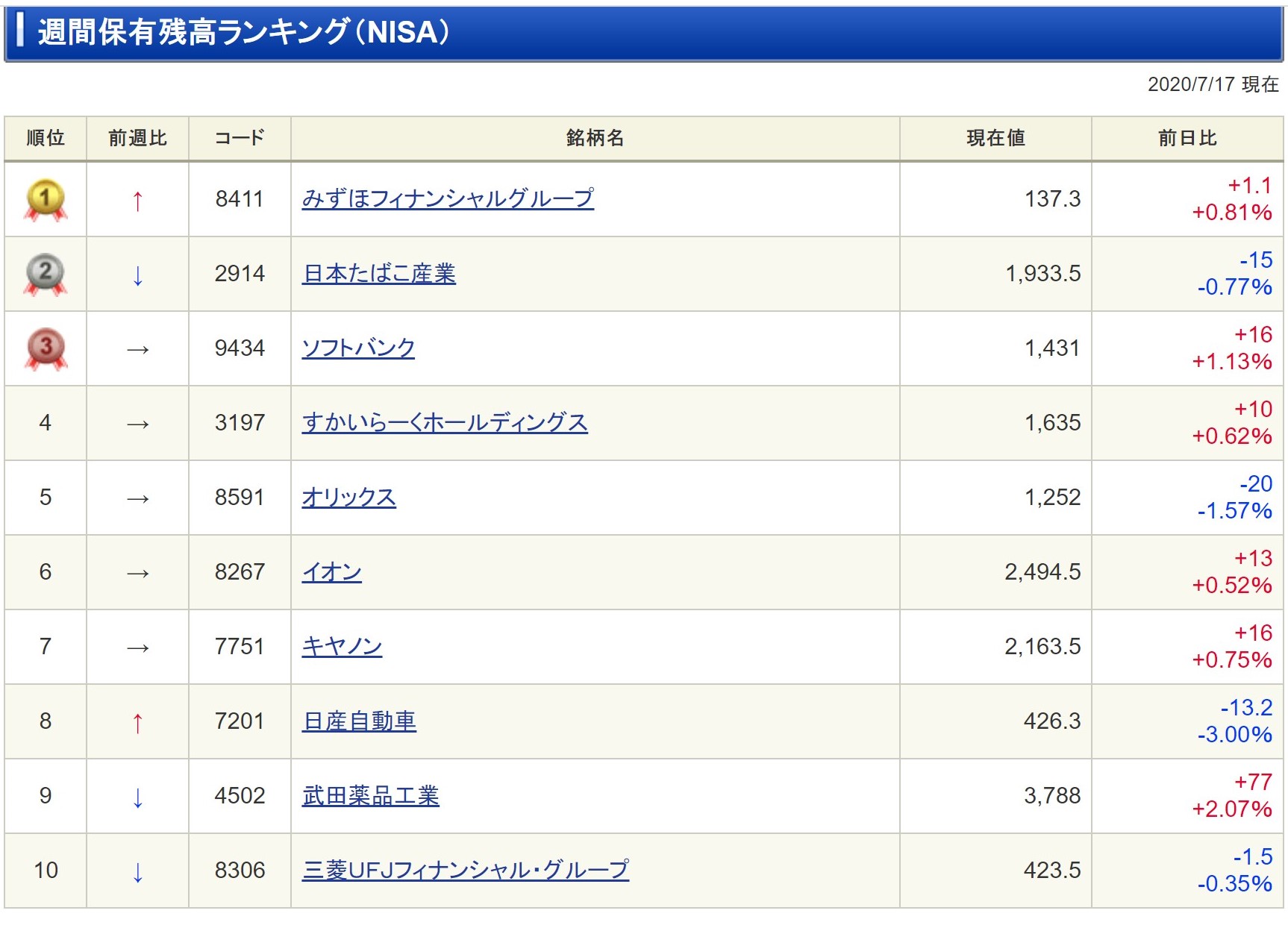This screenshot has height=928, width=1288.
Task: Click the 2020/7/17 現在 date text
Action: point(1213,84)
